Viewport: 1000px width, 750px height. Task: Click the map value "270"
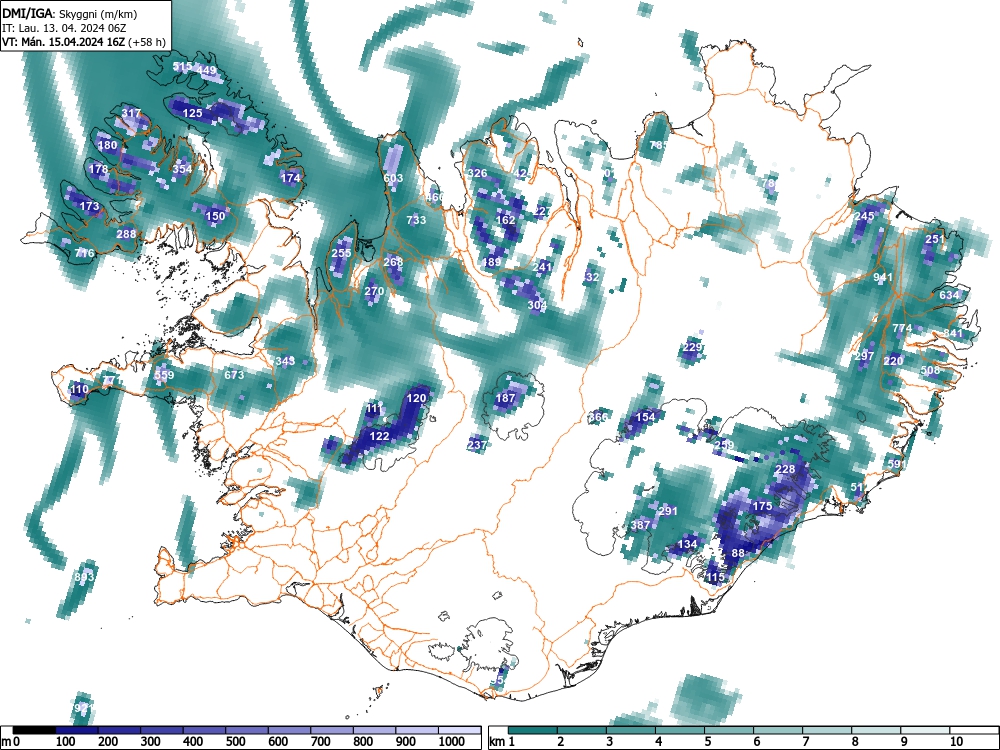coord(374,291)
